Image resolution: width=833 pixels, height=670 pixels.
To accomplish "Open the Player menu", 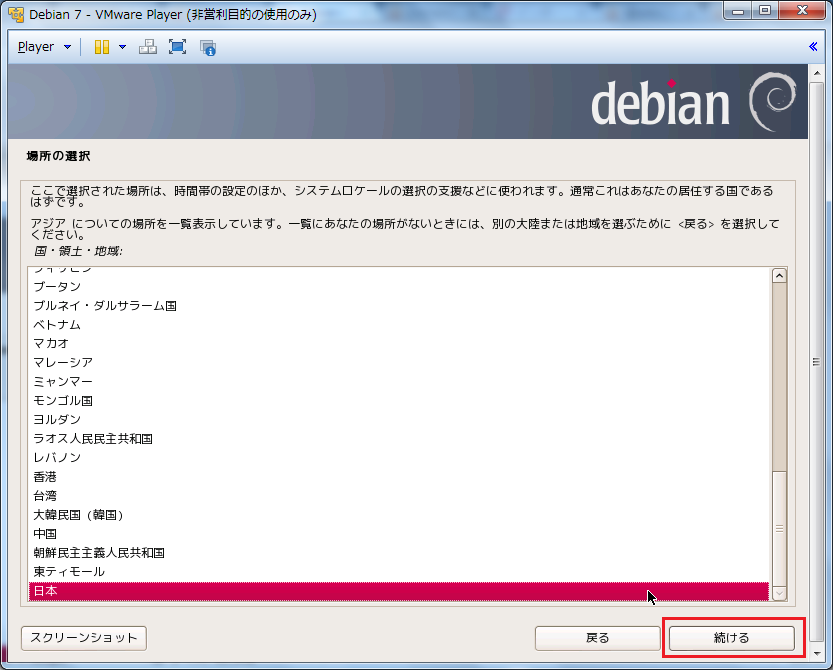I will pos(44,47).
